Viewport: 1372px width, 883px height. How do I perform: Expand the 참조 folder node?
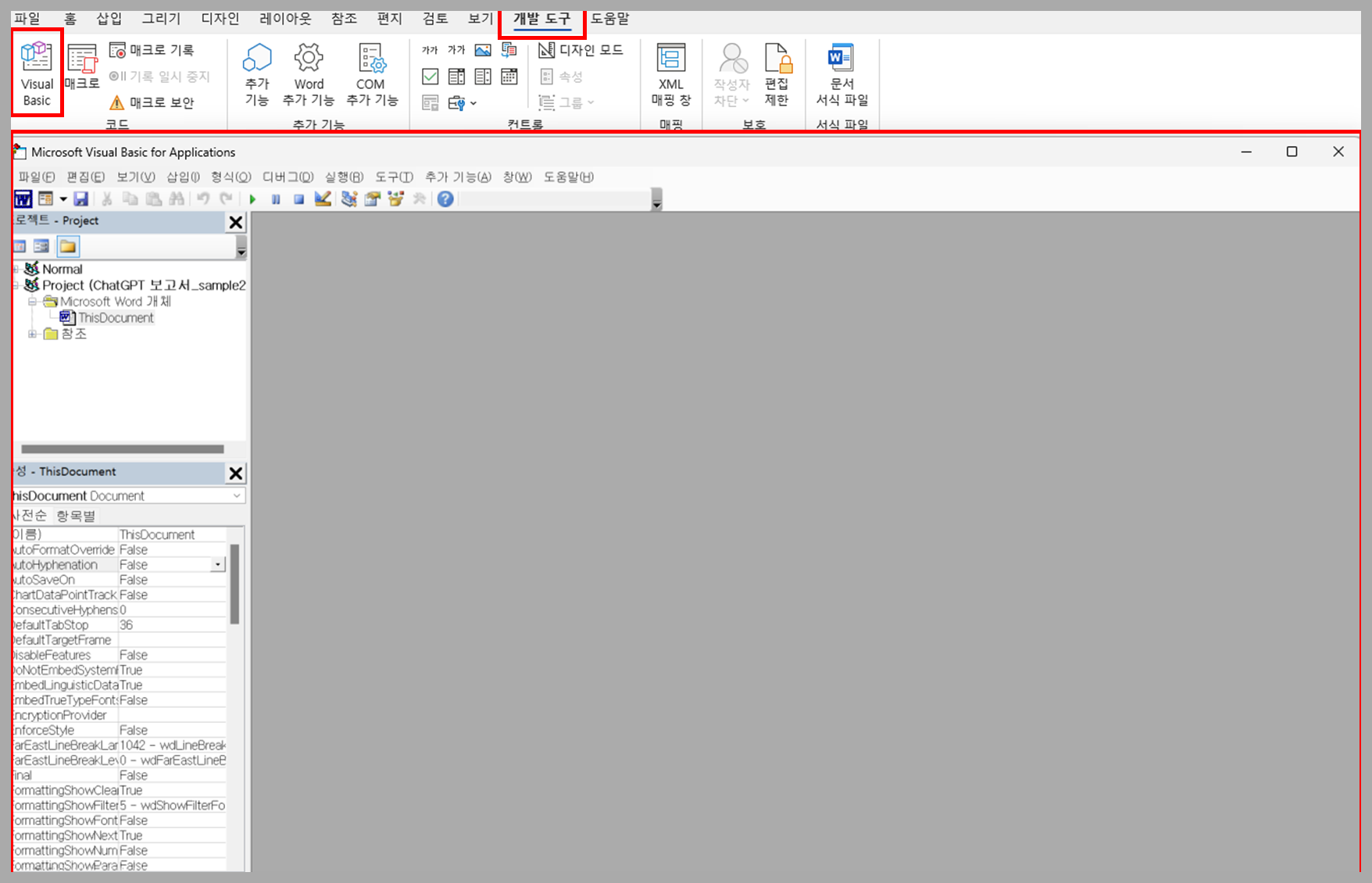(x=33, y=334)
